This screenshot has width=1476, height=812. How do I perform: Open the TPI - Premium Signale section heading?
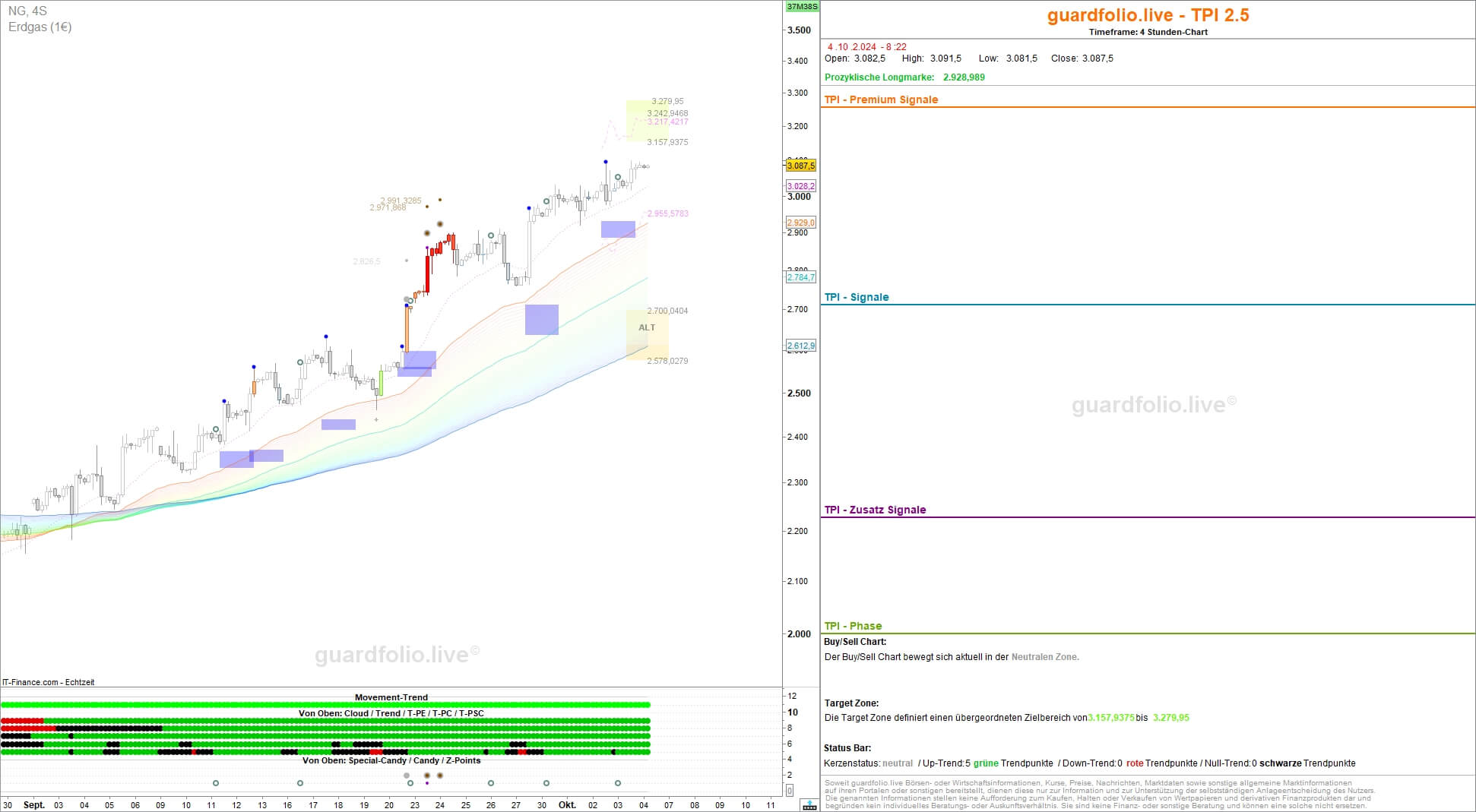point(881,100)
